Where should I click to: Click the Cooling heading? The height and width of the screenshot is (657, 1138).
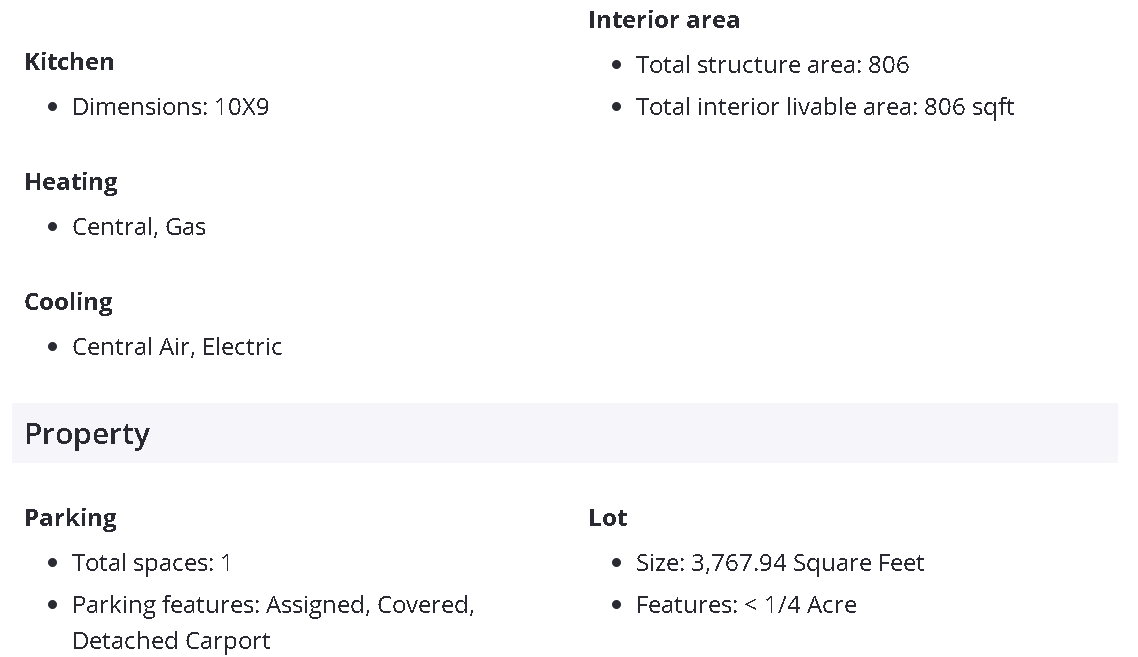tap(68, 302)
